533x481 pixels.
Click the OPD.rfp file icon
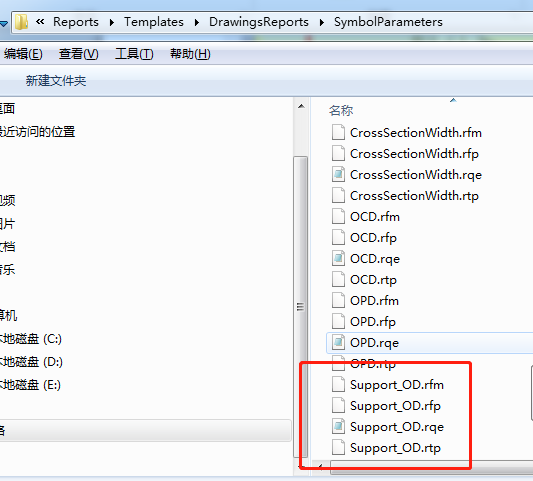(x=338, y=322)
